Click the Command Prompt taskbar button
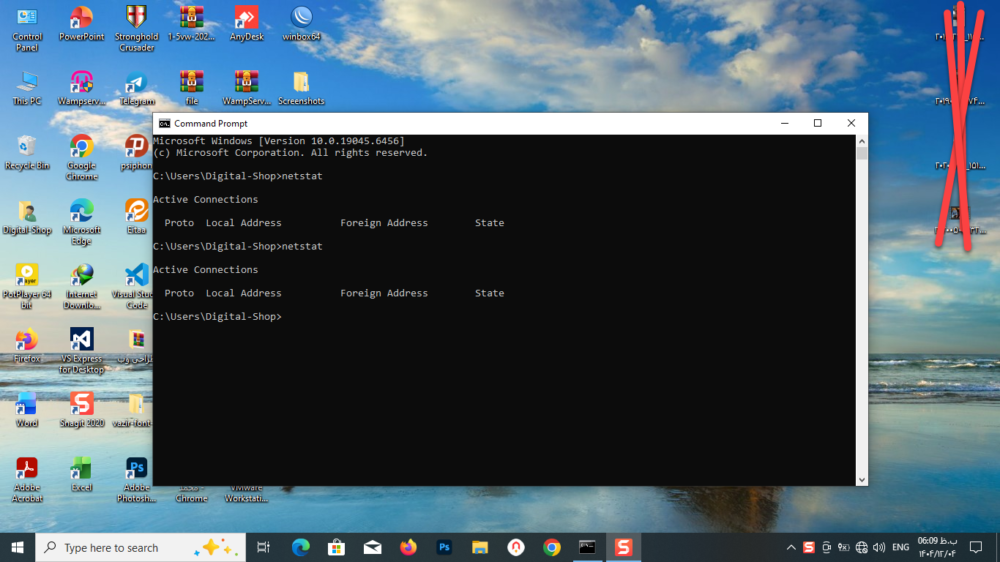Viewport: 1000px width, 562px height. (587, 547)
